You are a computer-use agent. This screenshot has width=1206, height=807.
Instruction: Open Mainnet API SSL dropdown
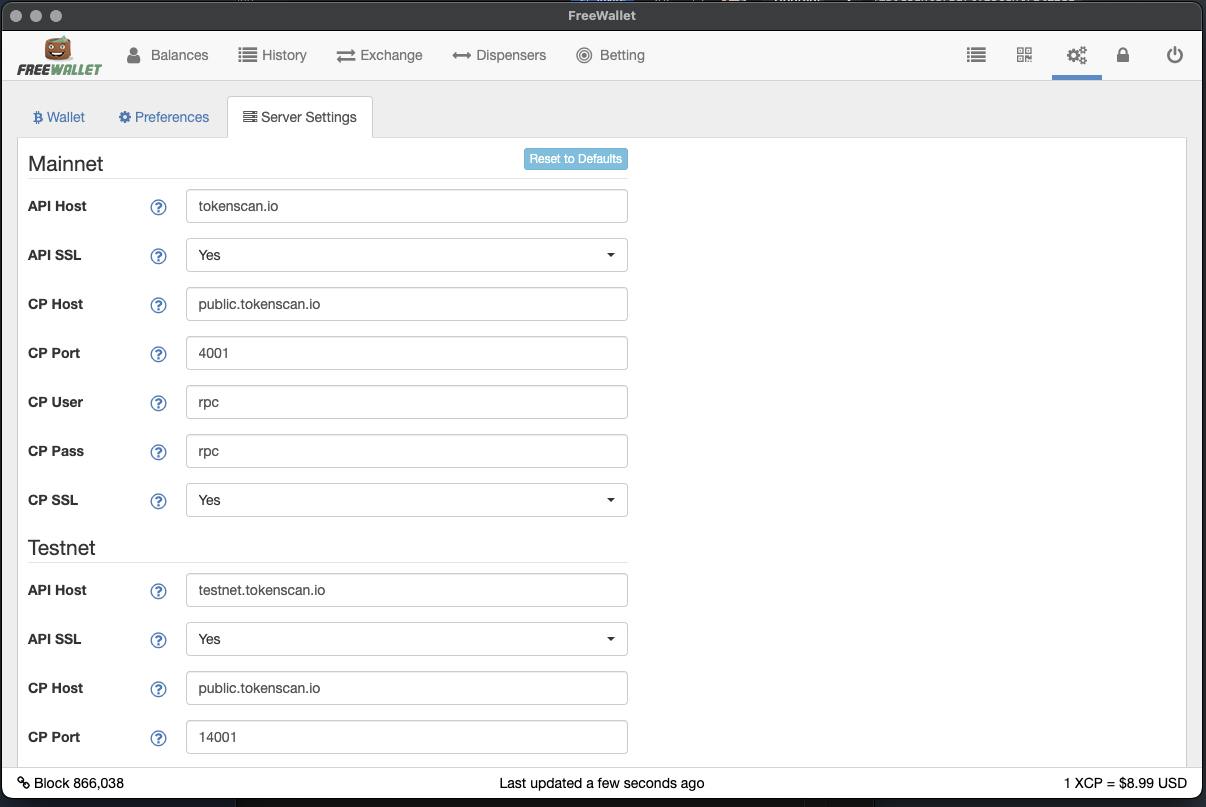407,255
